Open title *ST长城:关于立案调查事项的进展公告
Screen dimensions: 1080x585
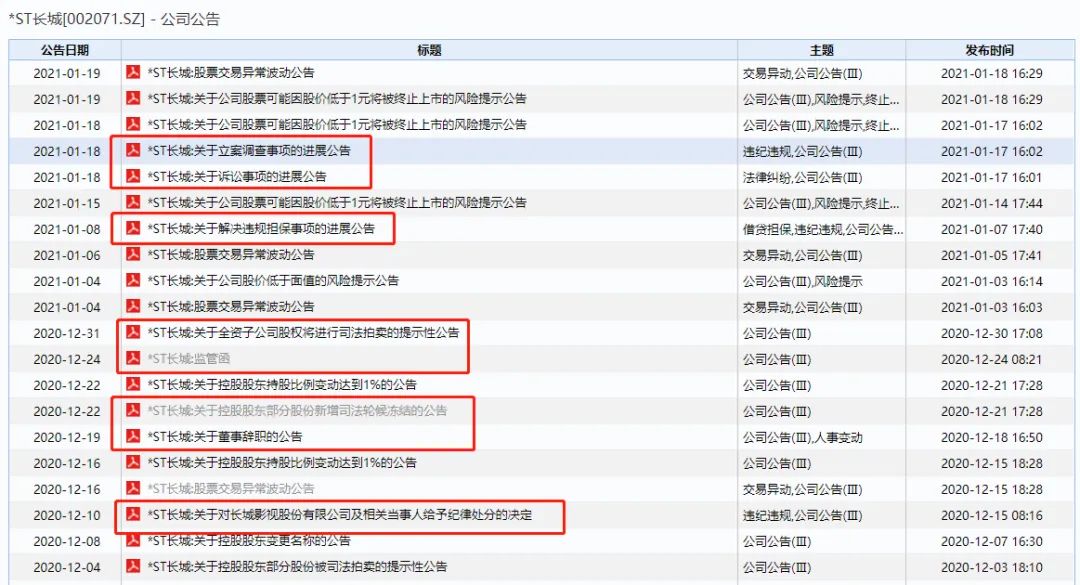point(249,150)
